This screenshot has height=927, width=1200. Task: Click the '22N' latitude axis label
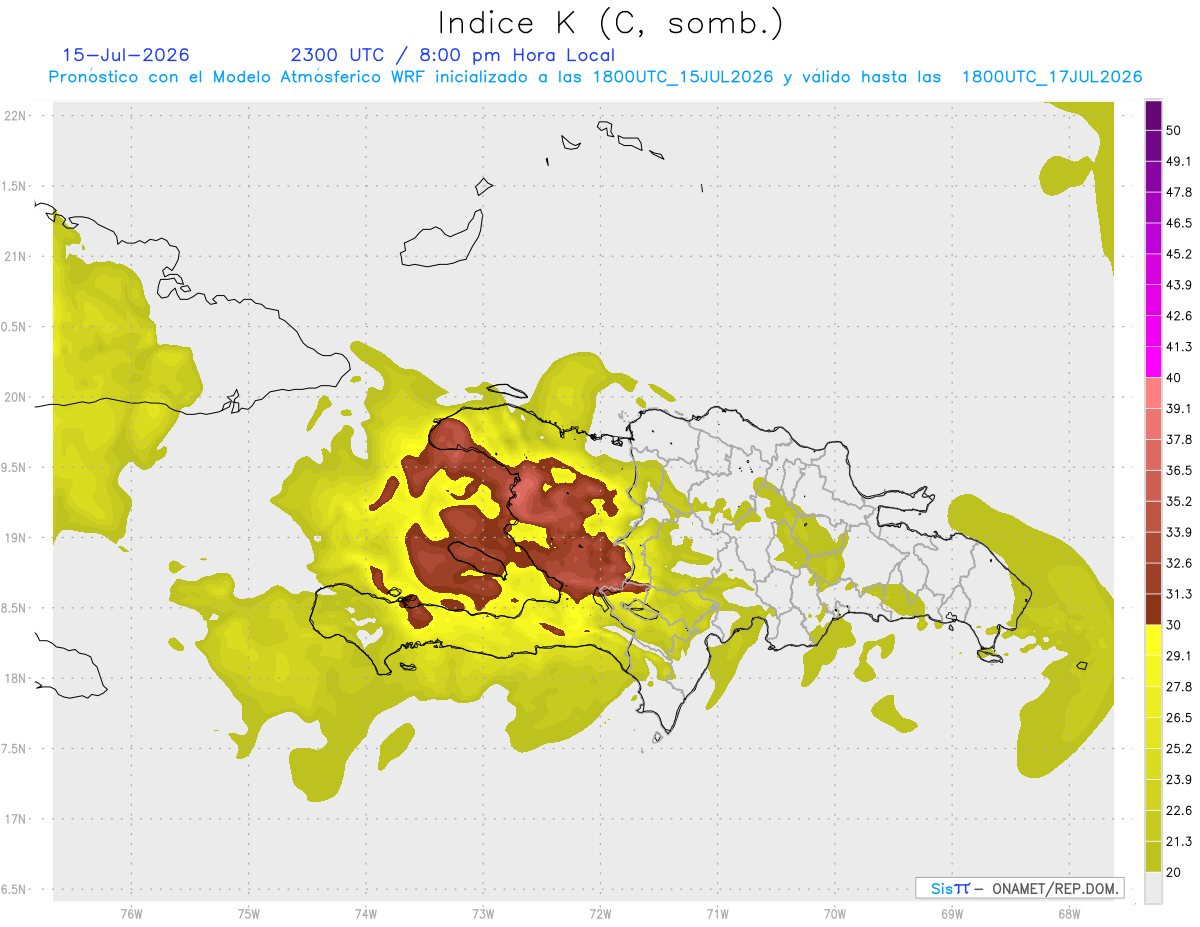tap(15, 115)
